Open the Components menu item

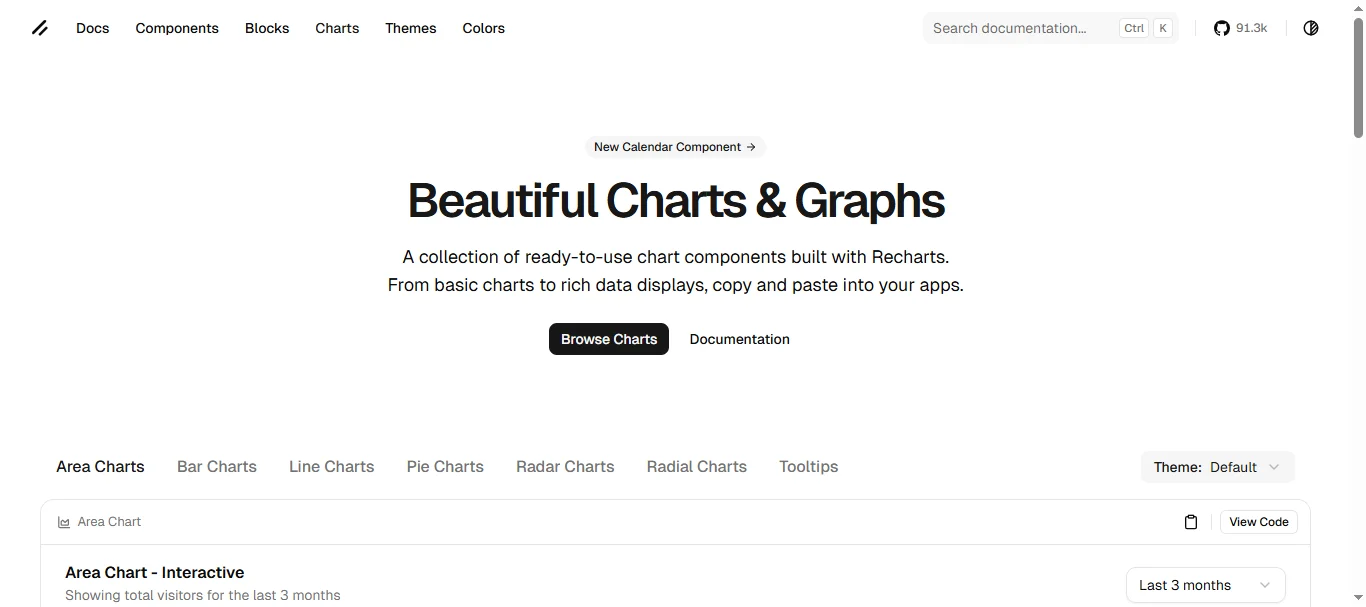click(x=177, y=28)
